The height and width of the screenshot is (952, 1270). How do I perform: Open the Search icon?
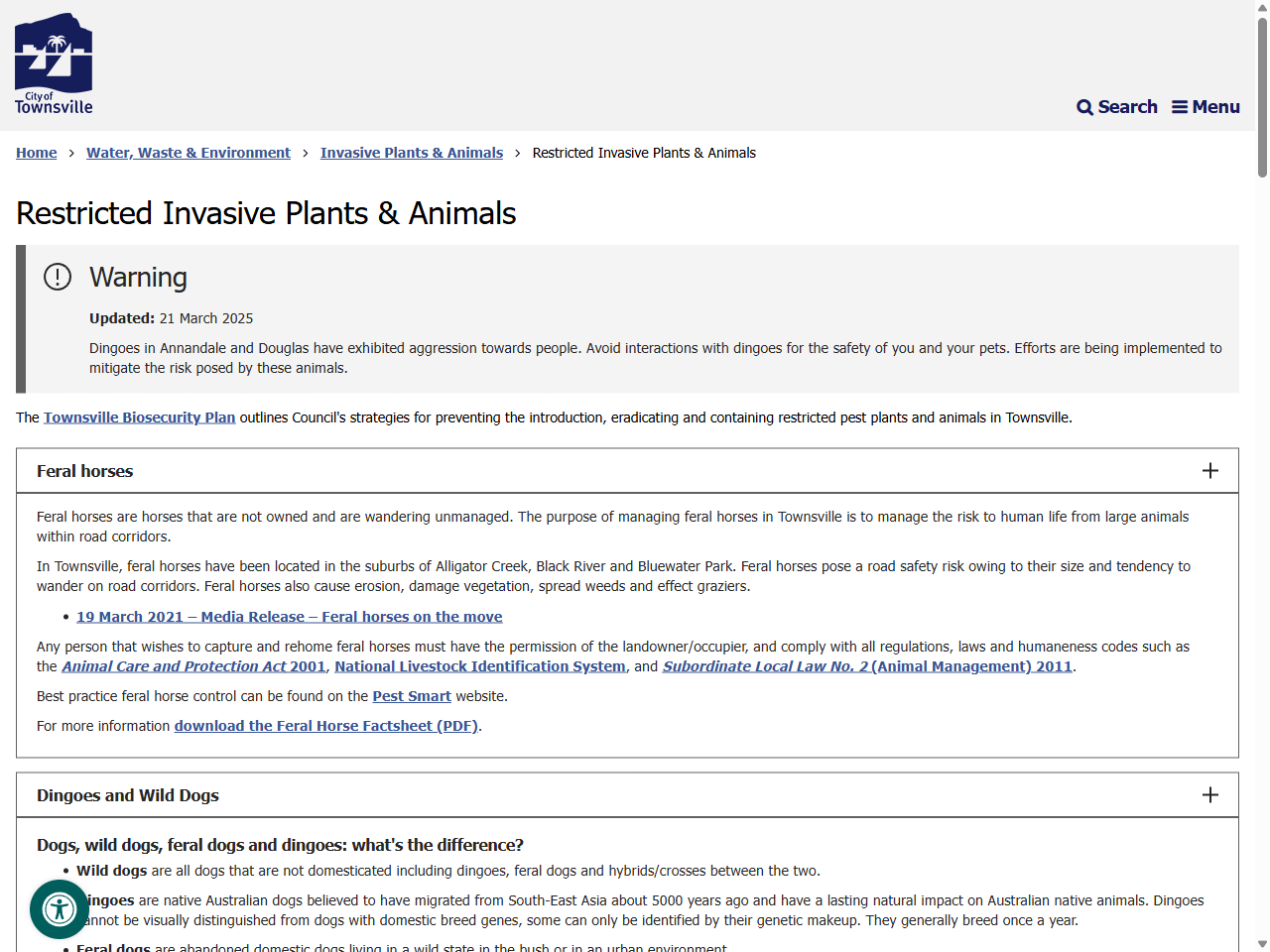(x=1116, y=106)
